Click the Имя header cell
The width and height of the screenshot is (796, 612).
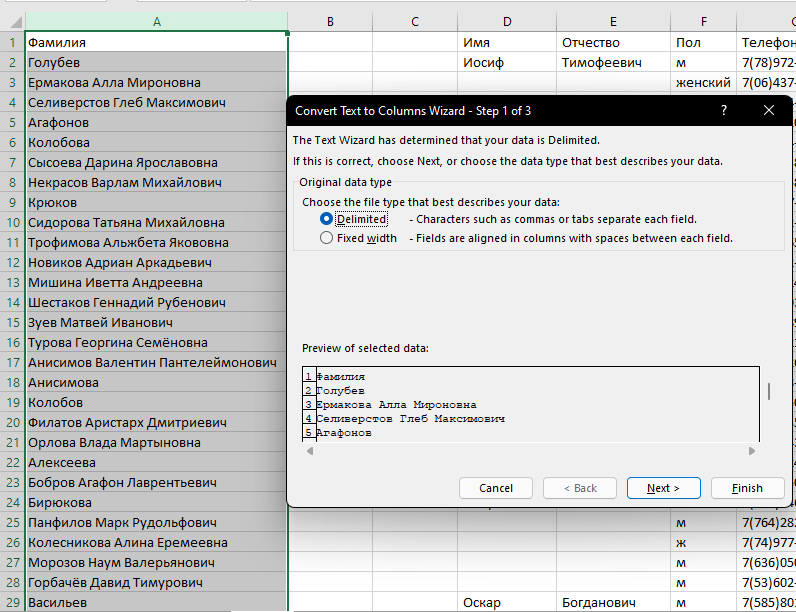pos(507,42)
